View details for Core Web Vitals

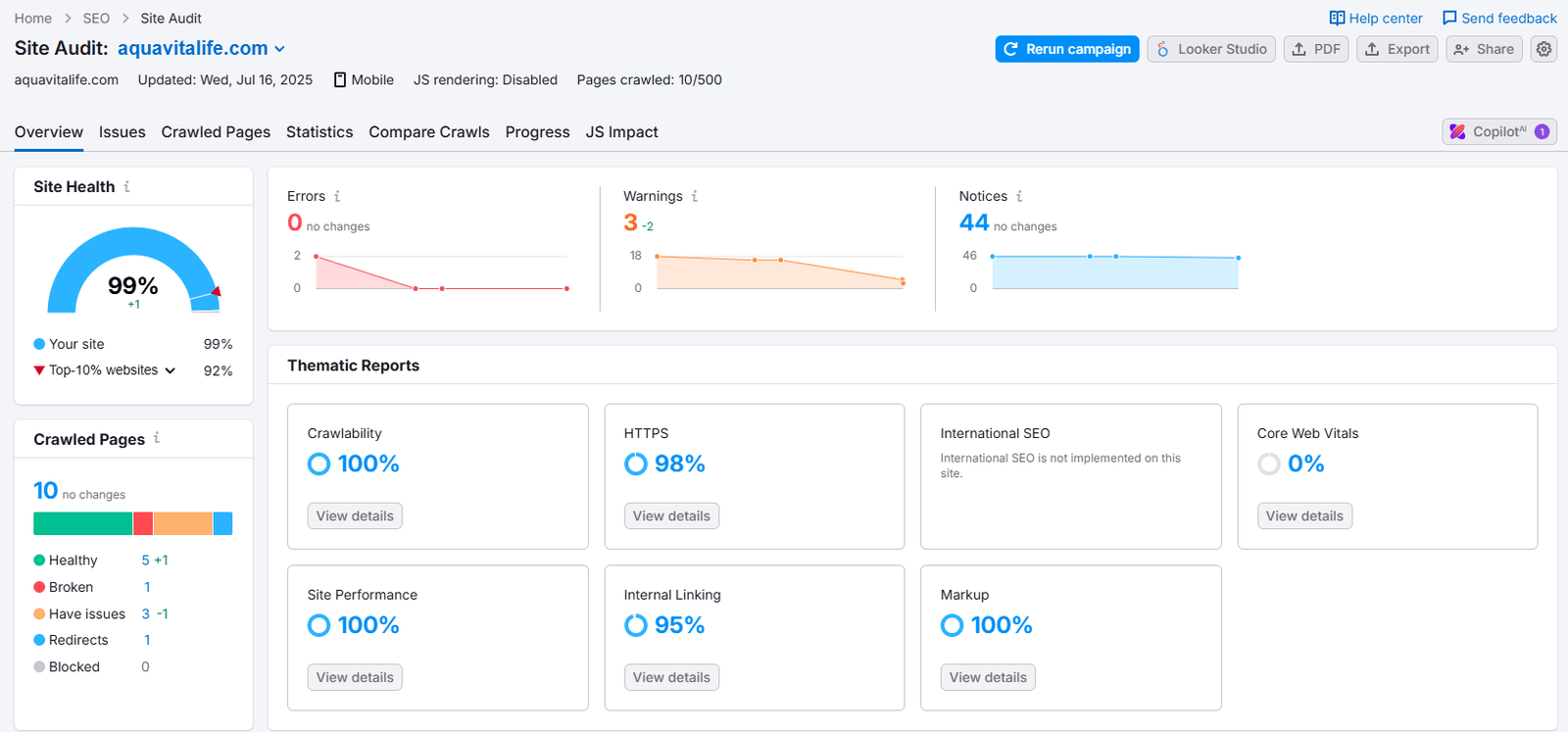click(x=1304, y=515)
